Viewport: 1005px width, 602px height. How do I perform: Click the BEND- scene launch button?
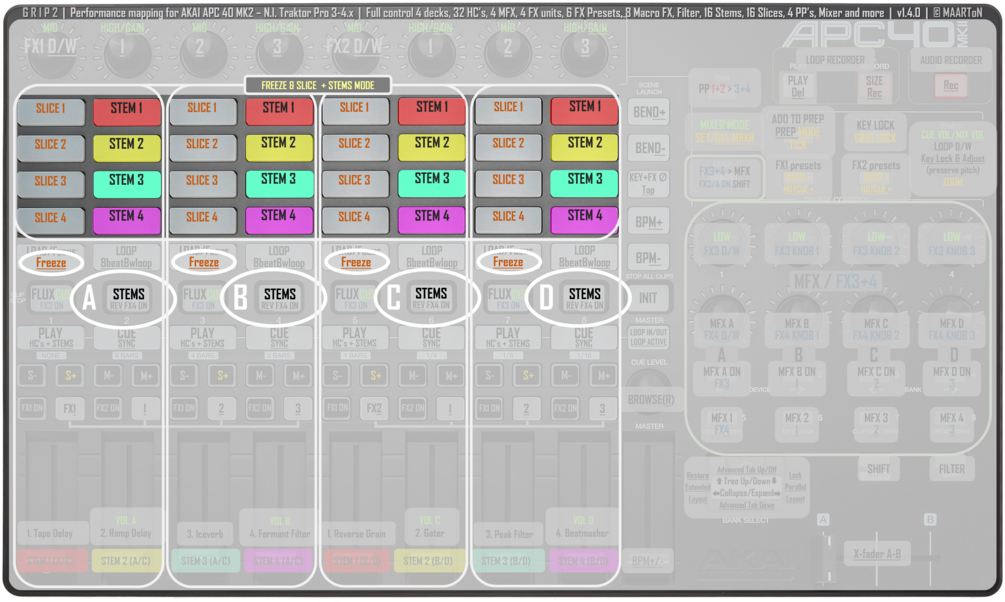tap(649, 148)
